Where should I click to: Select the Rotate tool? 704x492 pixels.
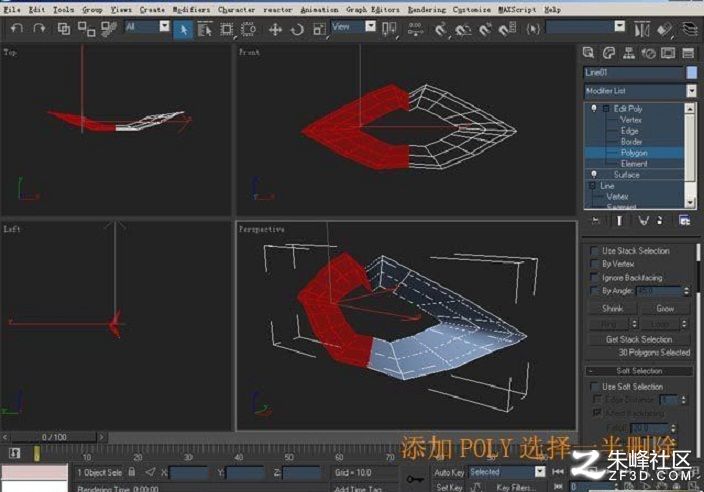[297, 30]
